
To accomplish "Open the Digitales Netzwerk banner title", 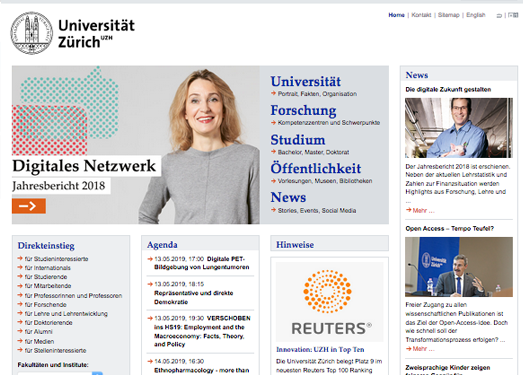I will [x=84, y=166].
